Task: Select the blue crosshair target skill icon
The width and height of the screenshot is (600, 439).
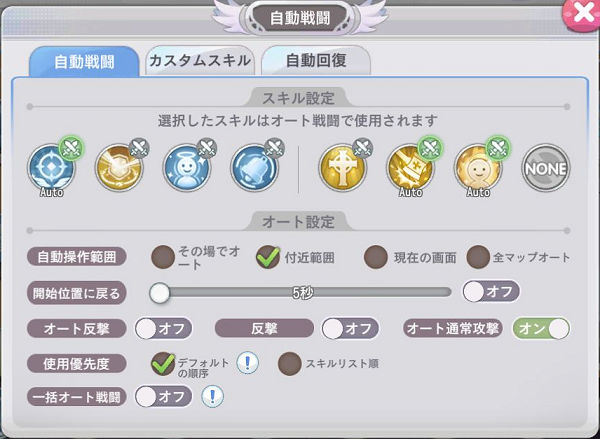Action: coord(51,168)
